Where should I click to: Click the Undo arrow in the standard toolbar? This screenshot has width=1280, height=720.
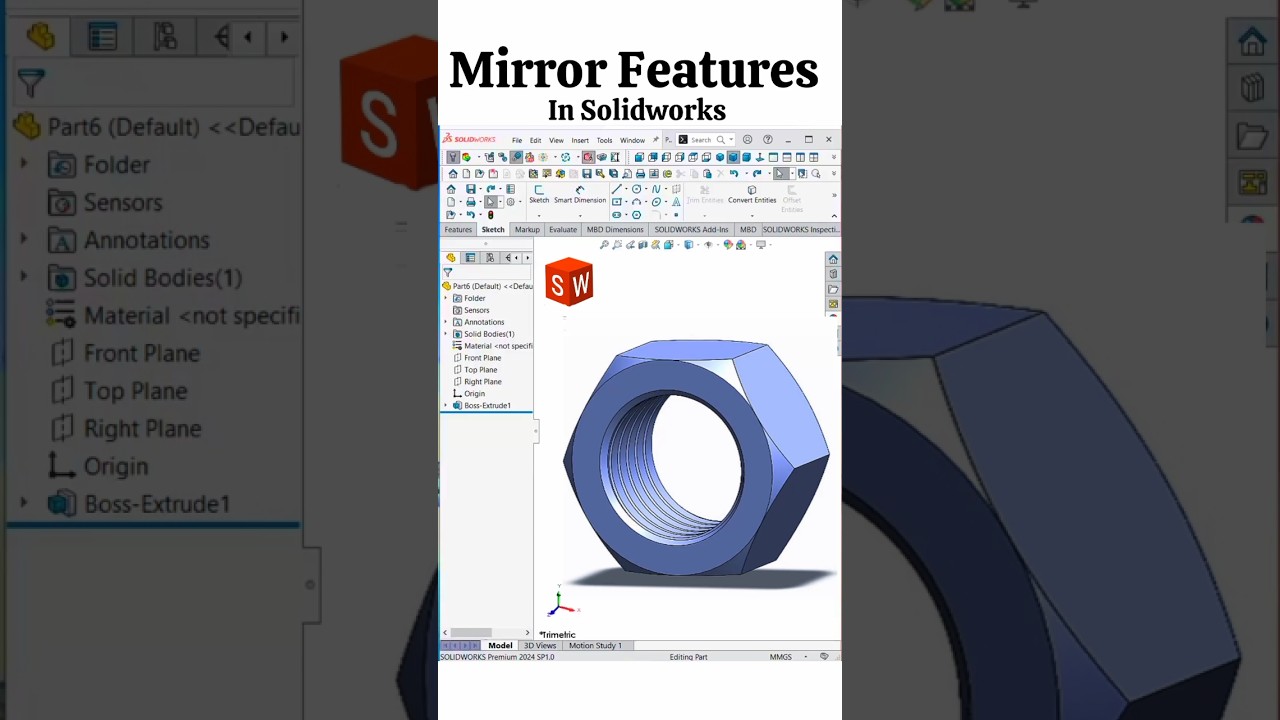[x=734, y=174]
